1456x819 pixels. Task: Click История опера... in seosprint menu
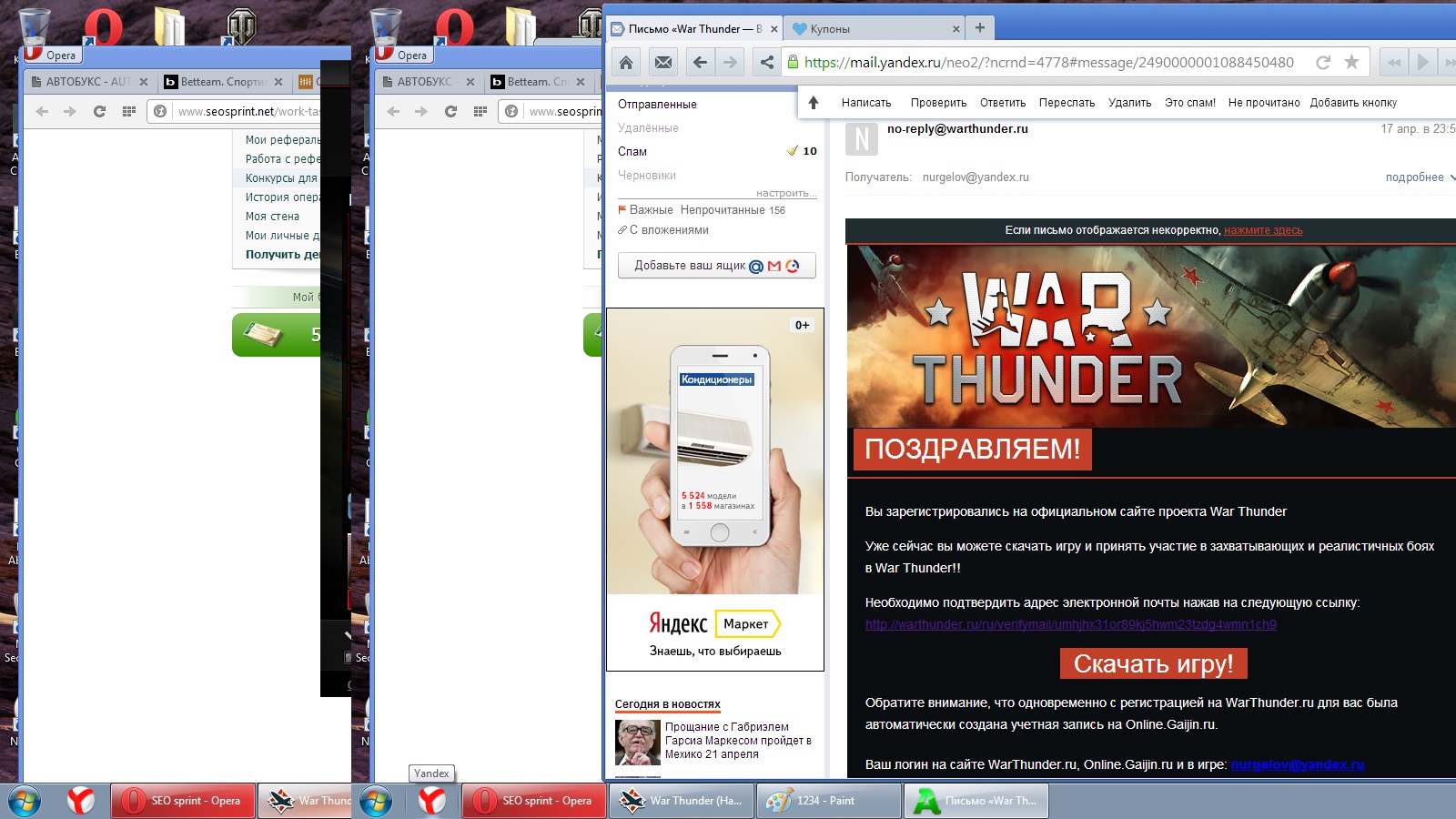click(283, 197)
